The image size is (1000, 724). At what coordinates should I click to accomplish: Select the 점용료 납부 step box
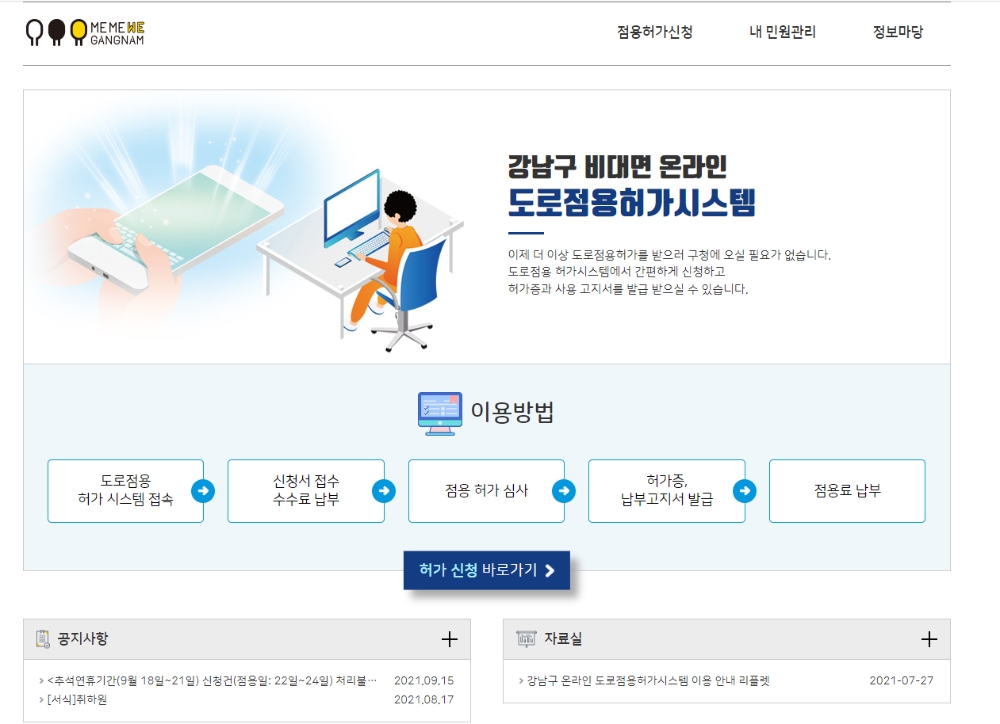pos(846,491)
